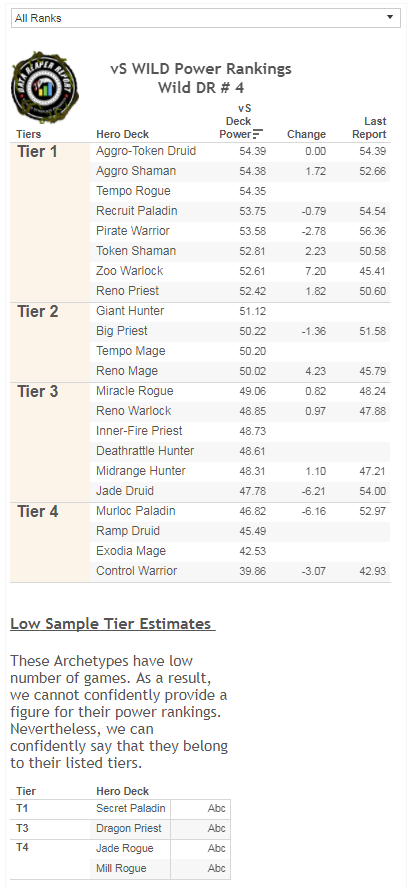Select the Tier 2 label cell

coord(50,342)
